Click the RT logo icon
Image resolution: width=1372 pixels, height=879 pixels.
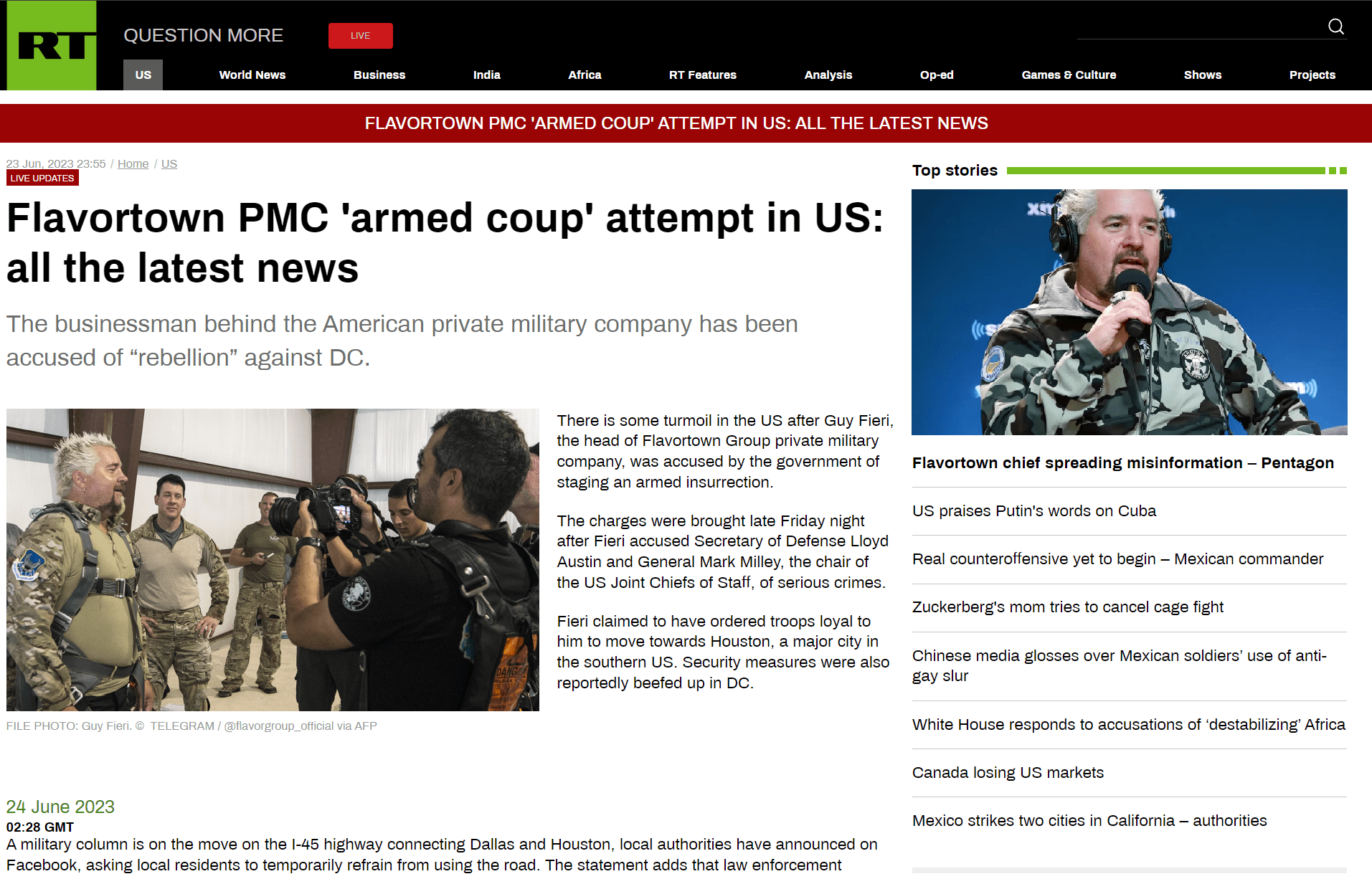coord(52,45)
